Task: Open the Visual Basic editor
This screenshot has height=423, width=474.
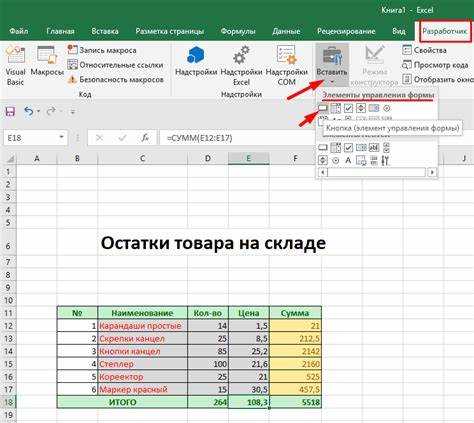Action: [x=15, y=66]
